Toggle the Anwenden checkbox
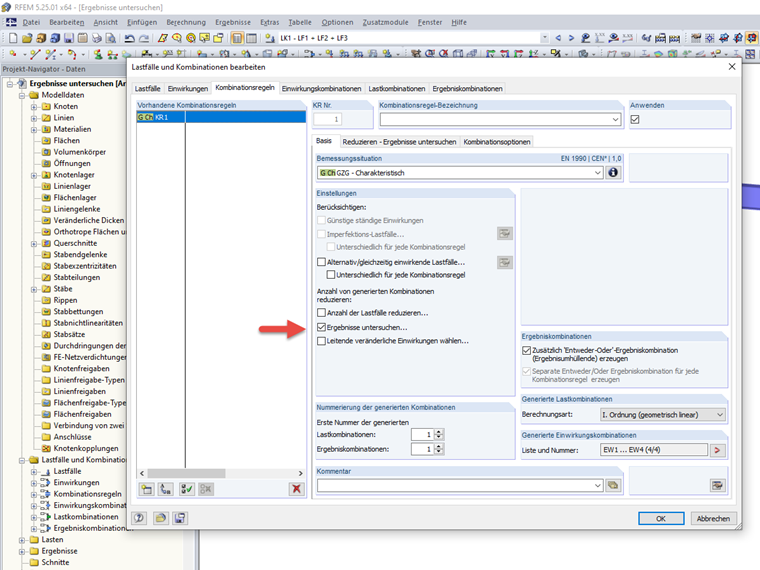 click(x=634, y=119)
